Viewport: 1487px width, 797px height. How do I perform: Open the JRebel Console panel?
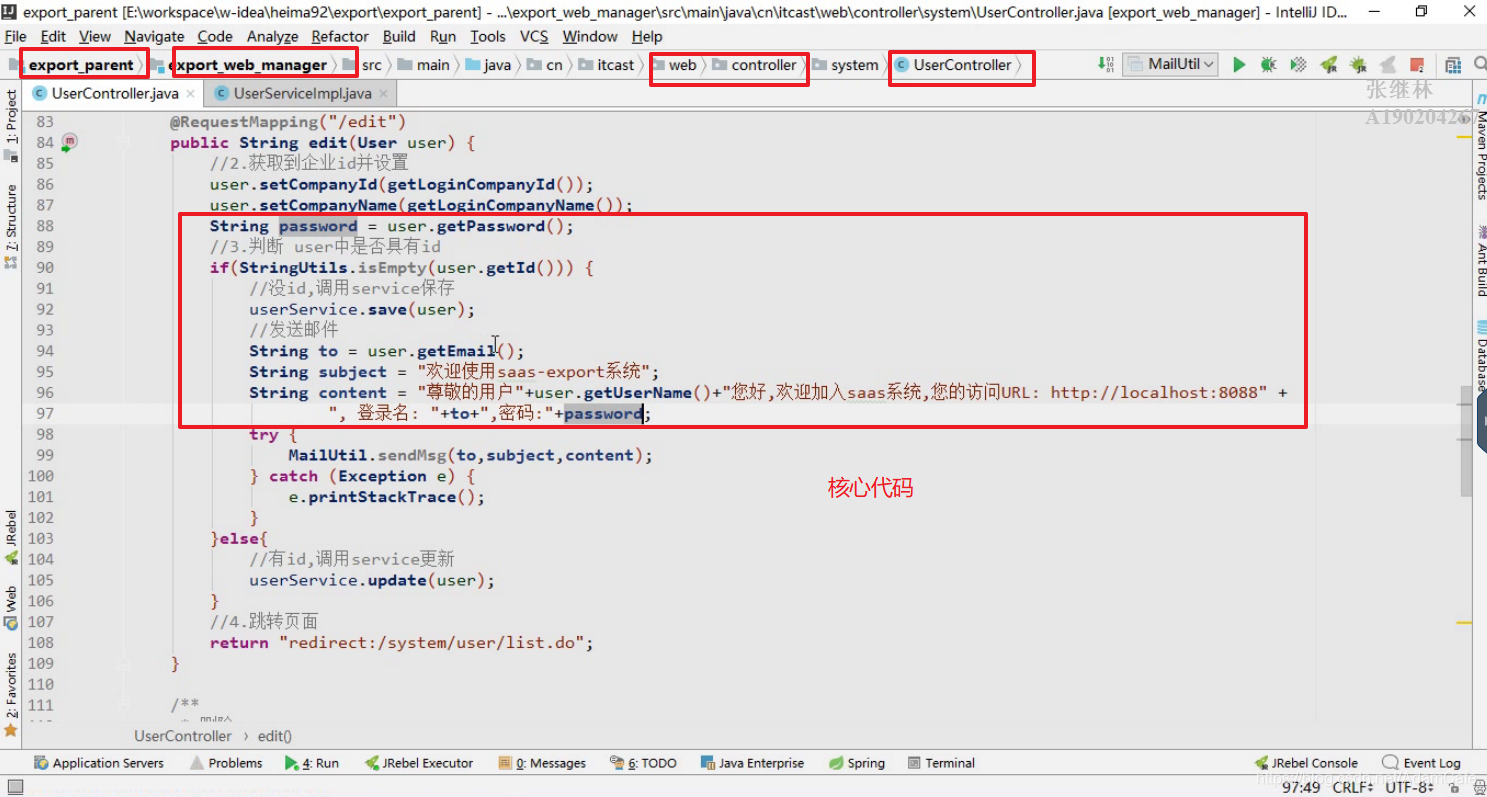(1305, 763)
